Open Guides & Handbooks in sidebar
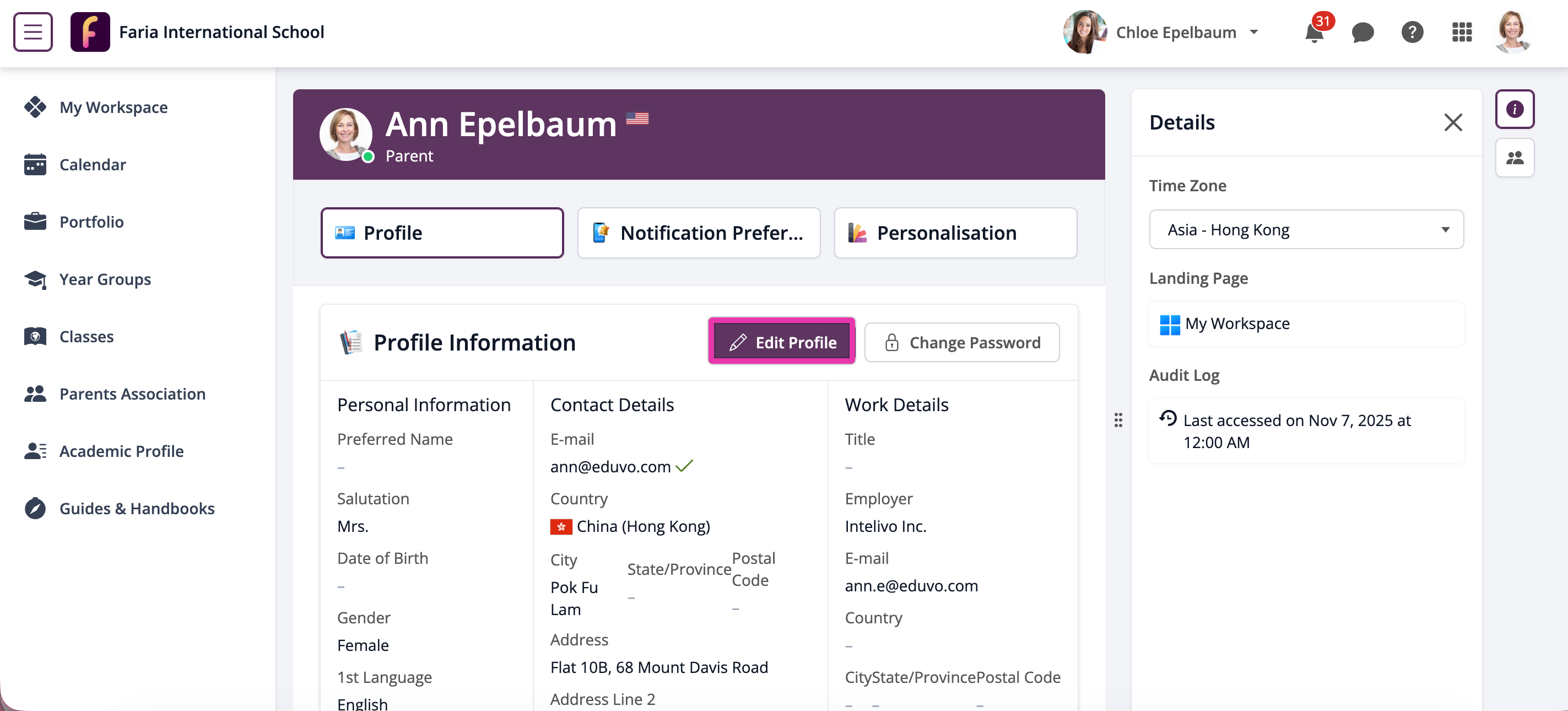The height and width of the screenshot is (711, 1568). 136,509
